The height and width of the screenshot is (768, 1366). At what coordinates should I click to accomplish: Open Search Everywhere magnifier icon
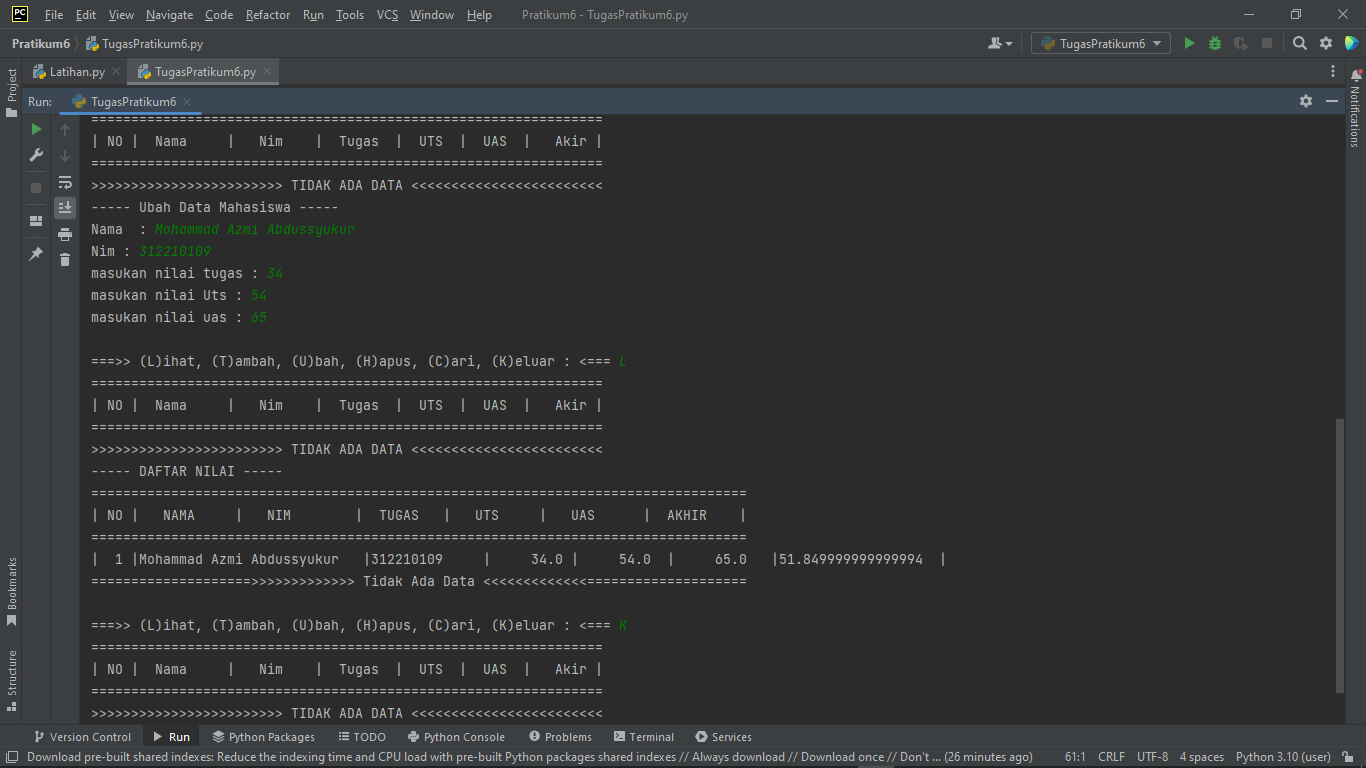1300,43
